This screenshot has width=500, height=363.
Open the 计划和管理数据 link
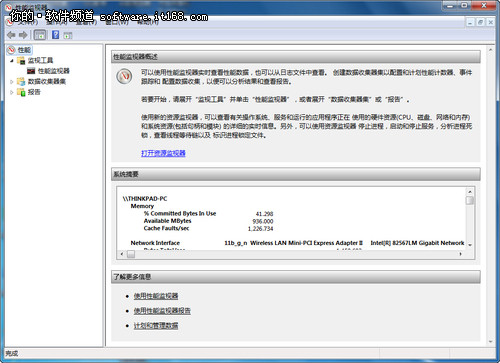point(156,325)
